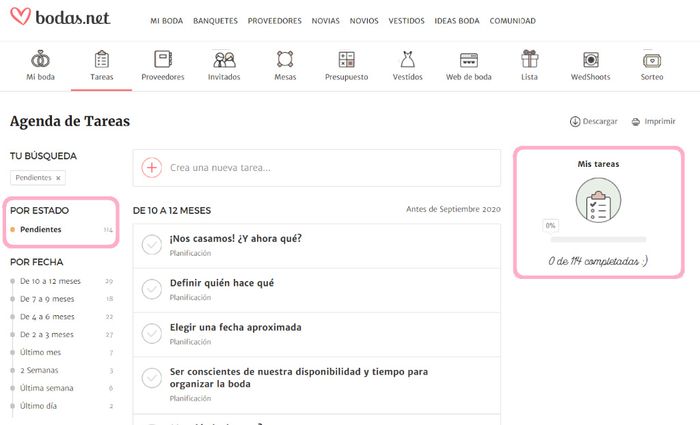Open the COMUNIDAD menu
The image size is (700, 425).
(x=512, y=21)
